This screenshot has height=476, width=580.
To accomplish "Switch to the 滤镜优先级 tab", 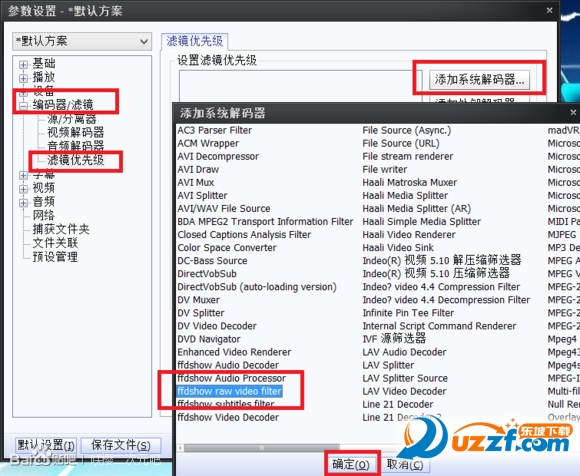I will tap(195, 41).
